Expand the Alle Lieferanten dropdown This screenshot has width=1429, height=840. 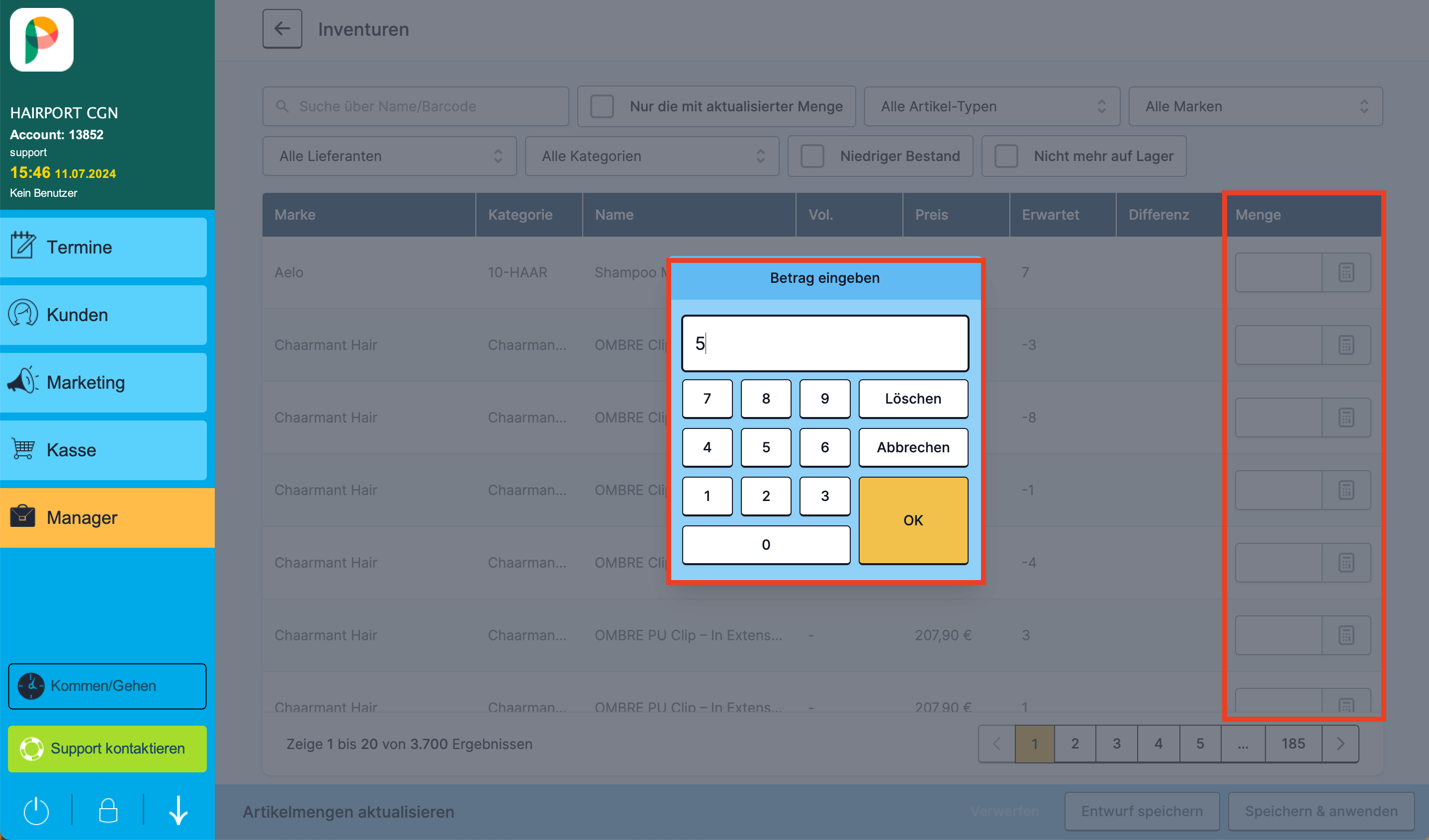tap(390, 156)
